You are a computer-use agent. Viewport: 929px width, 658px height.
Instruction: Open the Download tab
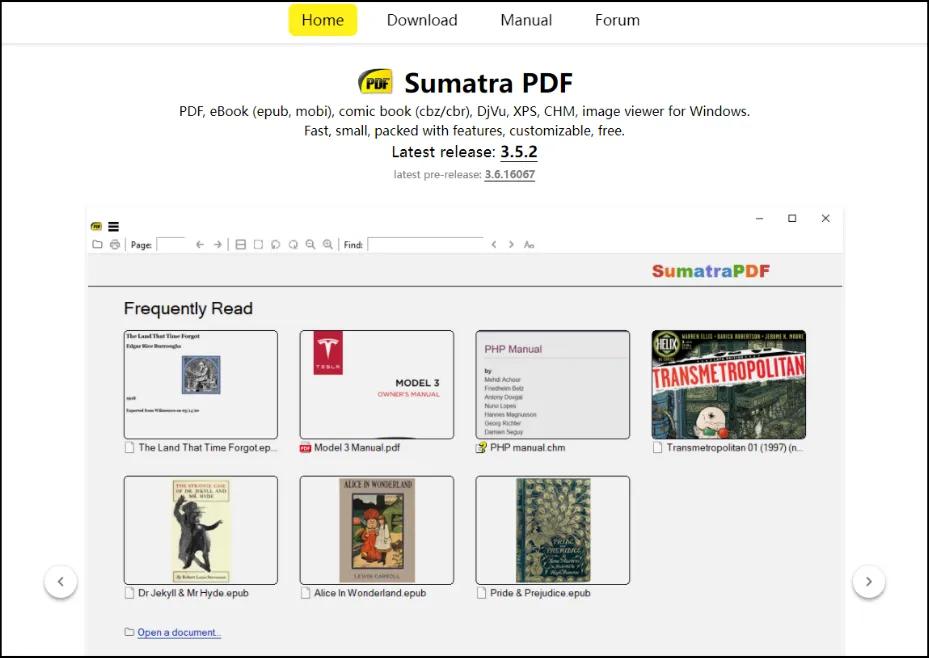point(422,20)
